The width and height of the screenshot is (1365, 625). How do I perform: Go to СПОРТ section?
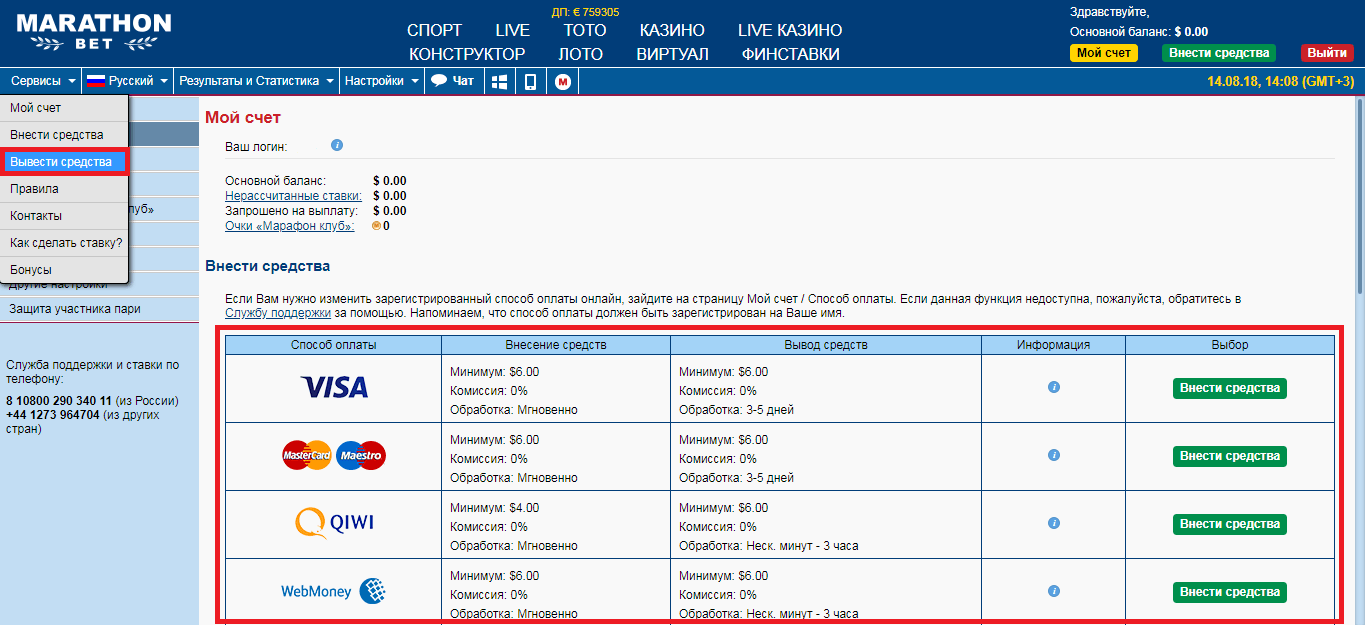pos(435,30)
